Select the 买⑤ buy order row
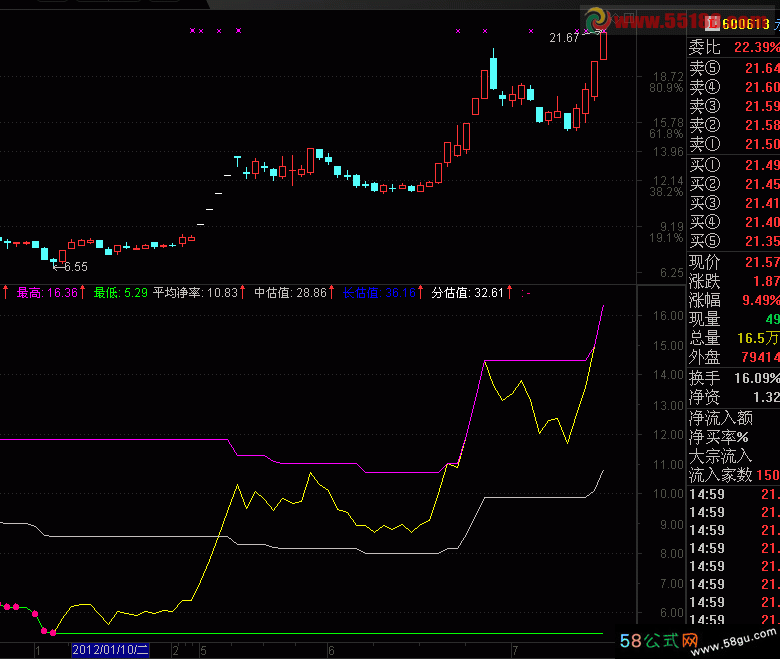This screenshot has width=780, height=659. pos(733,241)
